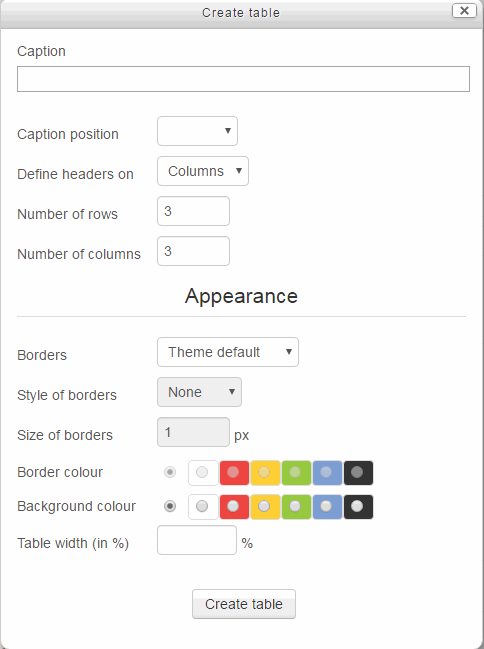Open the Style of borders dropdown
Screen dimensions: 484x649
click(199, 392)
